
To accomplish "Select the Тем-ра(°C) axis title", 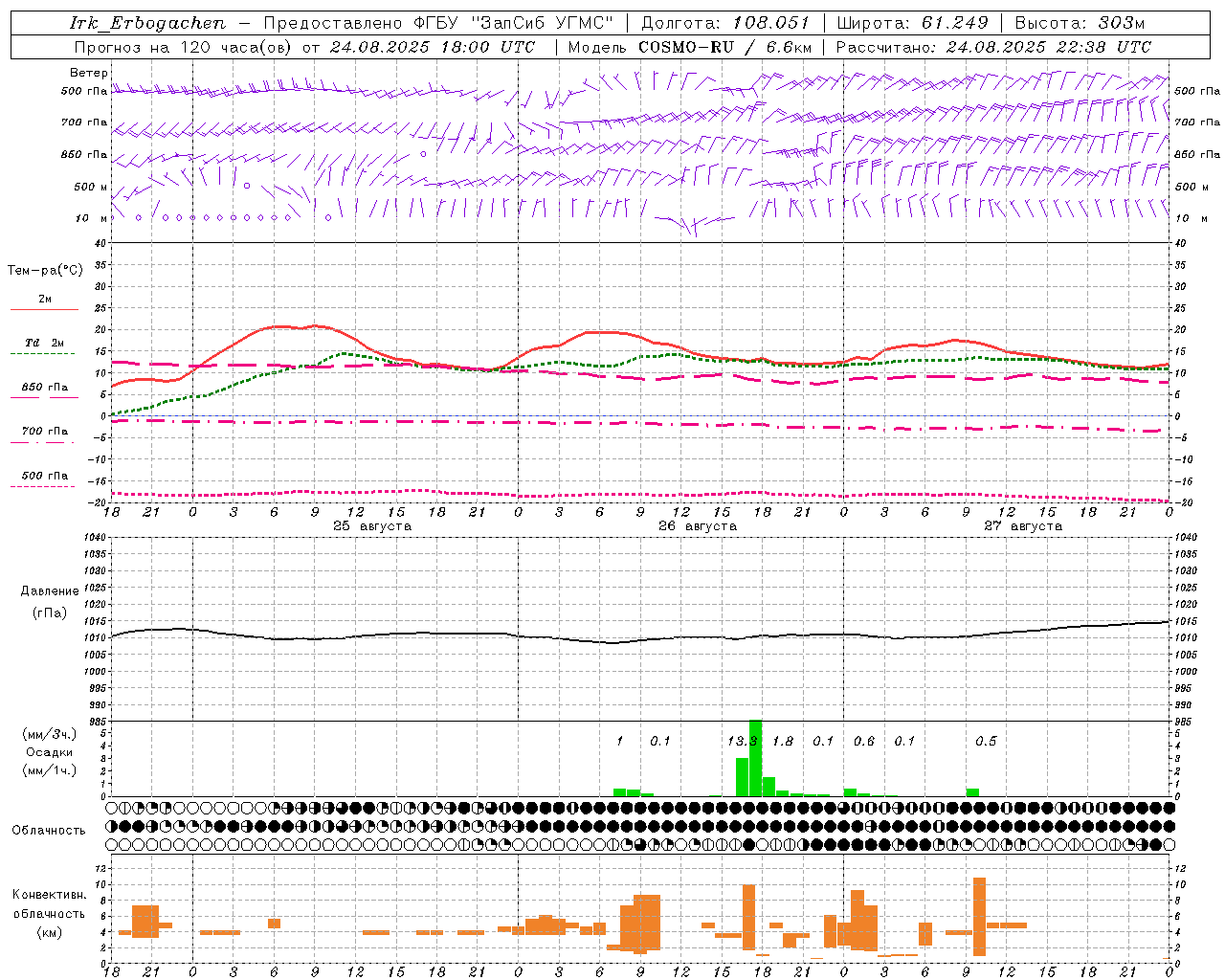I will coord(45,271).
